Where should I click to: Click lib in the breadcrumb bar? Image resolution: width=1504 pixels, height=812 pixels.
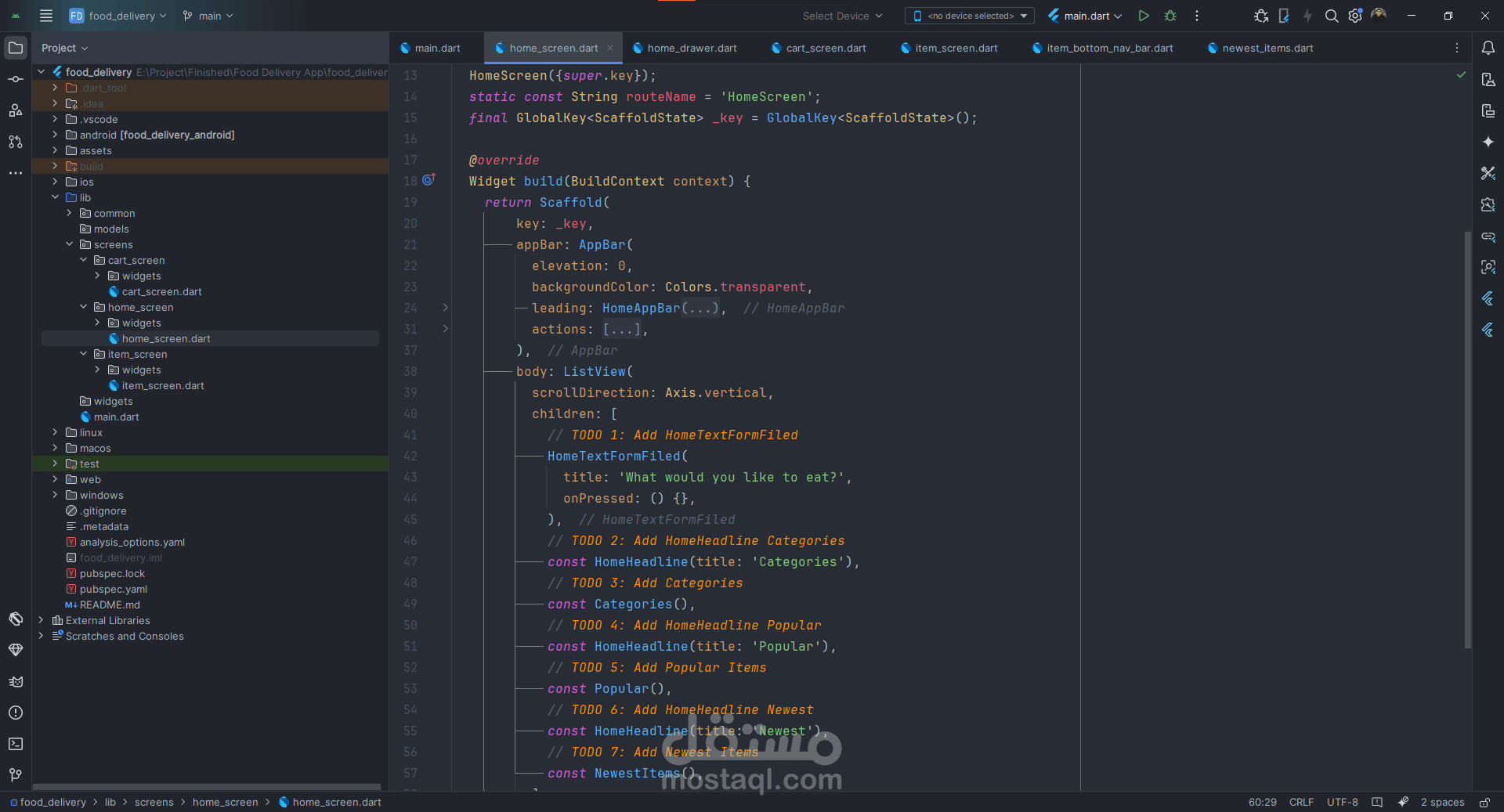[x=110, y=802]
